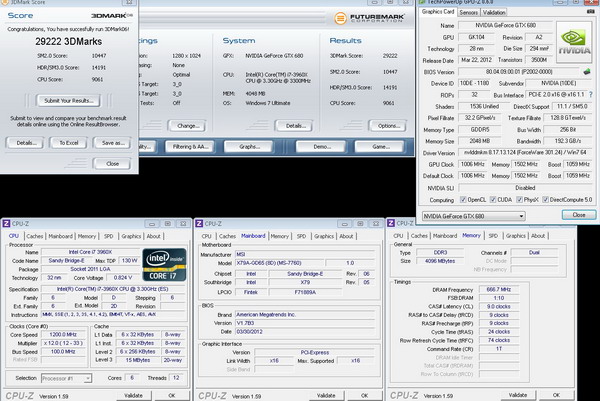The image size is (600, 401).
Task: Click the GPU-Z Name field NVIDIA GeForce GTX 680
Action: pyautogui.click(x=505, y=25)
